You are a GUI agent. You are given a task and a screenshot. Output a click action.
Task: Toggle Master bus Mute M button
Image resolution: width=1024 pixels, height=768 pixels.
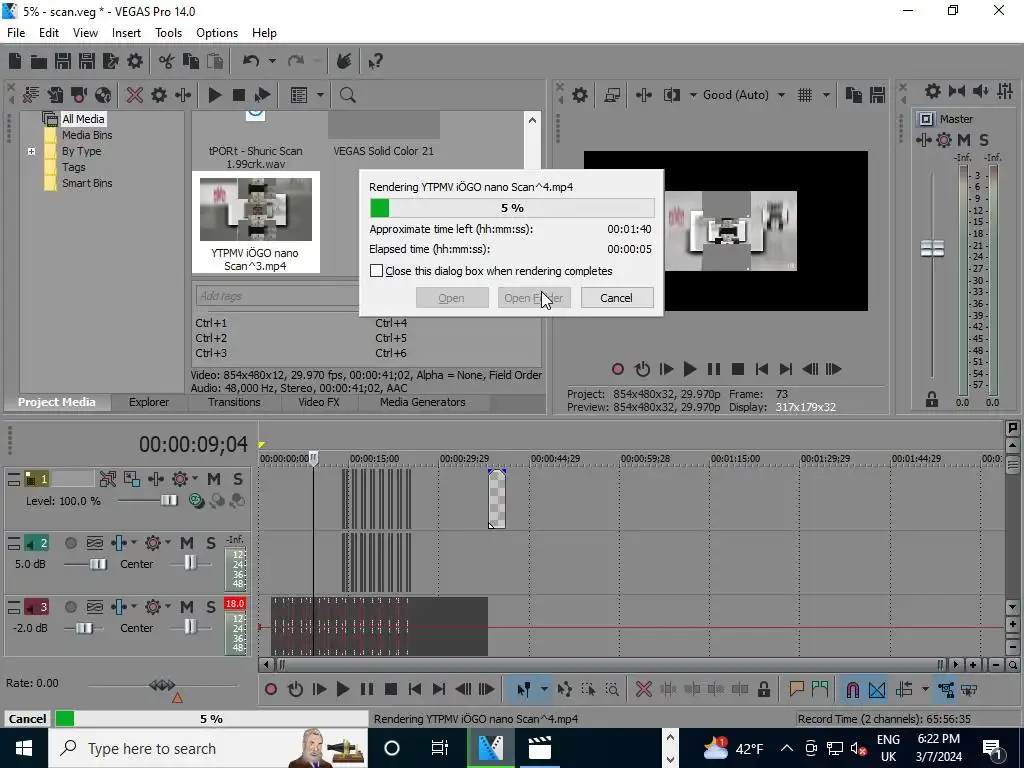964,140
